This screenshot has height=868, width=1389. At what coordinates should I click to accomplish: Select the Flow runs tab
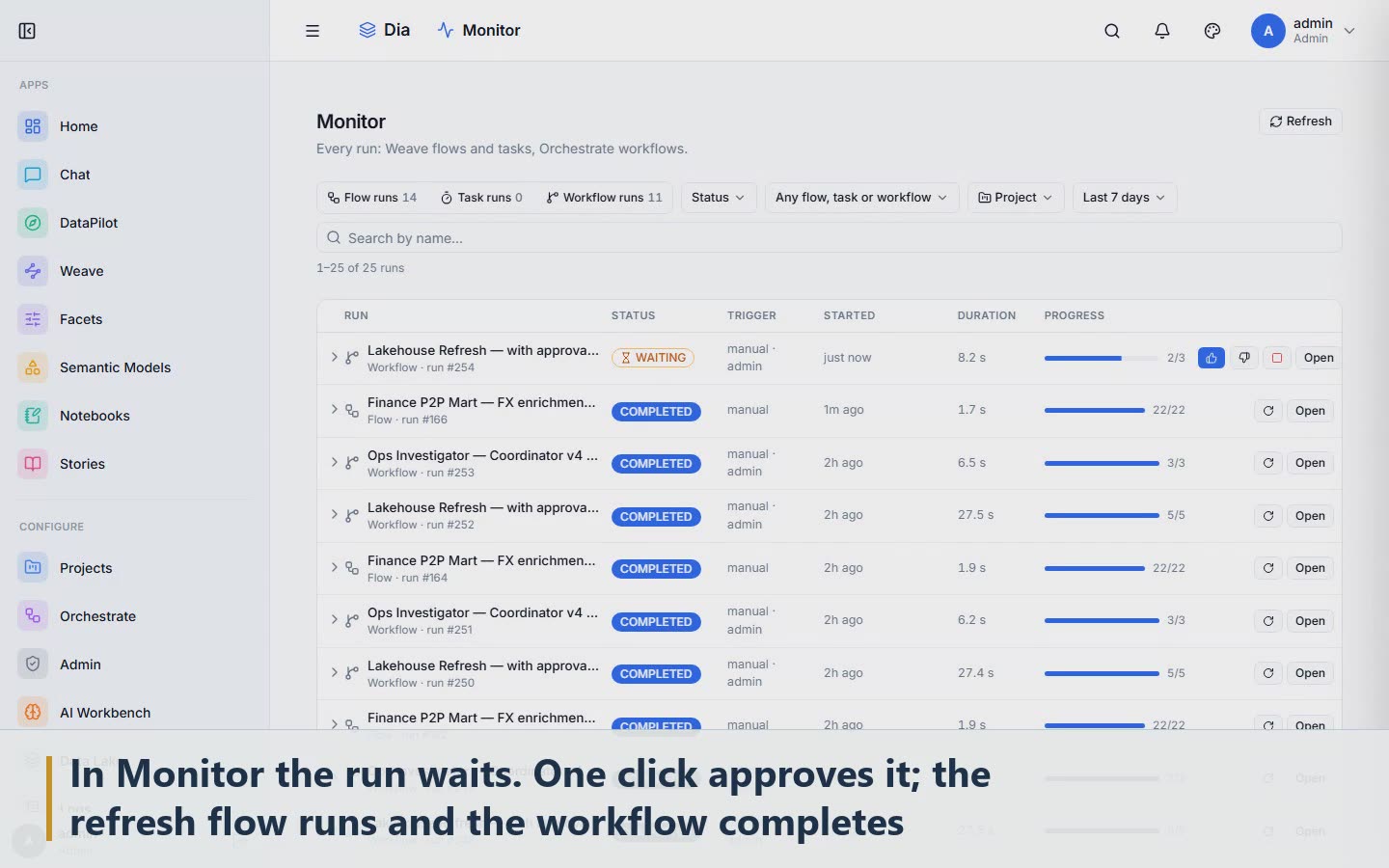coord(372,198)
